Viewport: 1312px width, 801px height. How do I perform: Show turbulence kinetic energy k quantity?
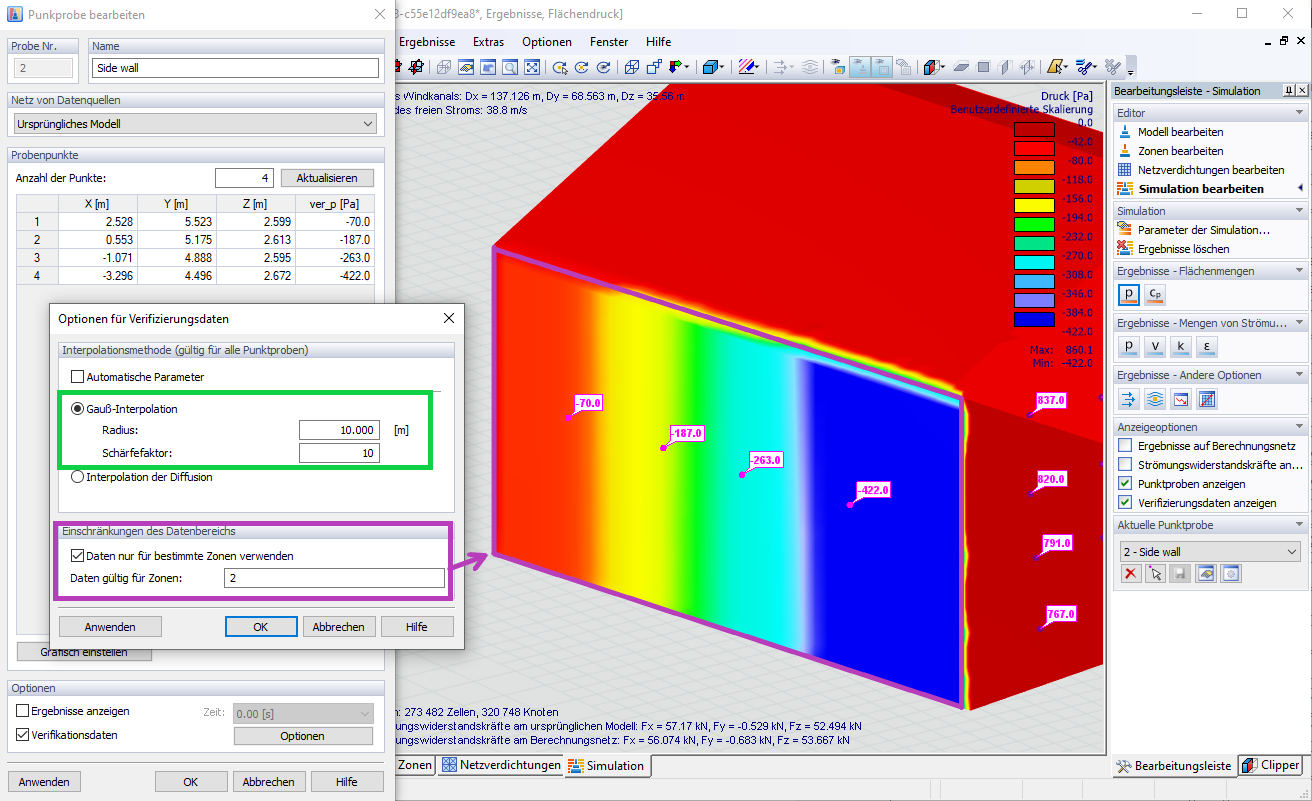1181,346
